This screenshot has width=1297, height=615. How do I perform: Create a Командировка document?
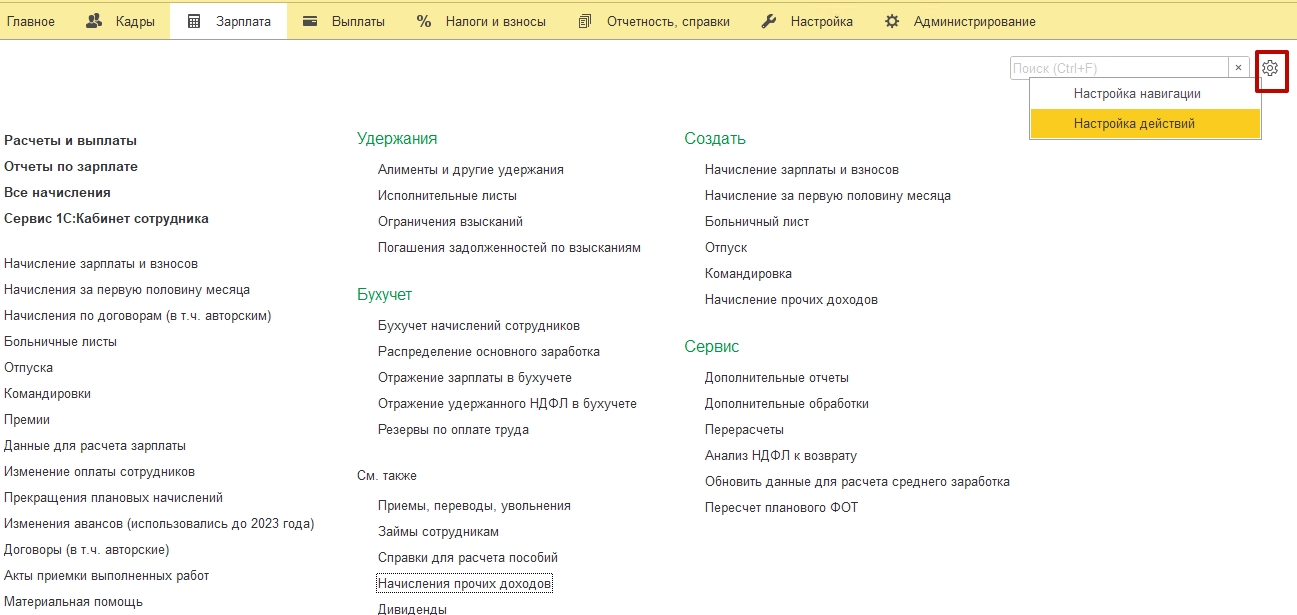[748, 274]
